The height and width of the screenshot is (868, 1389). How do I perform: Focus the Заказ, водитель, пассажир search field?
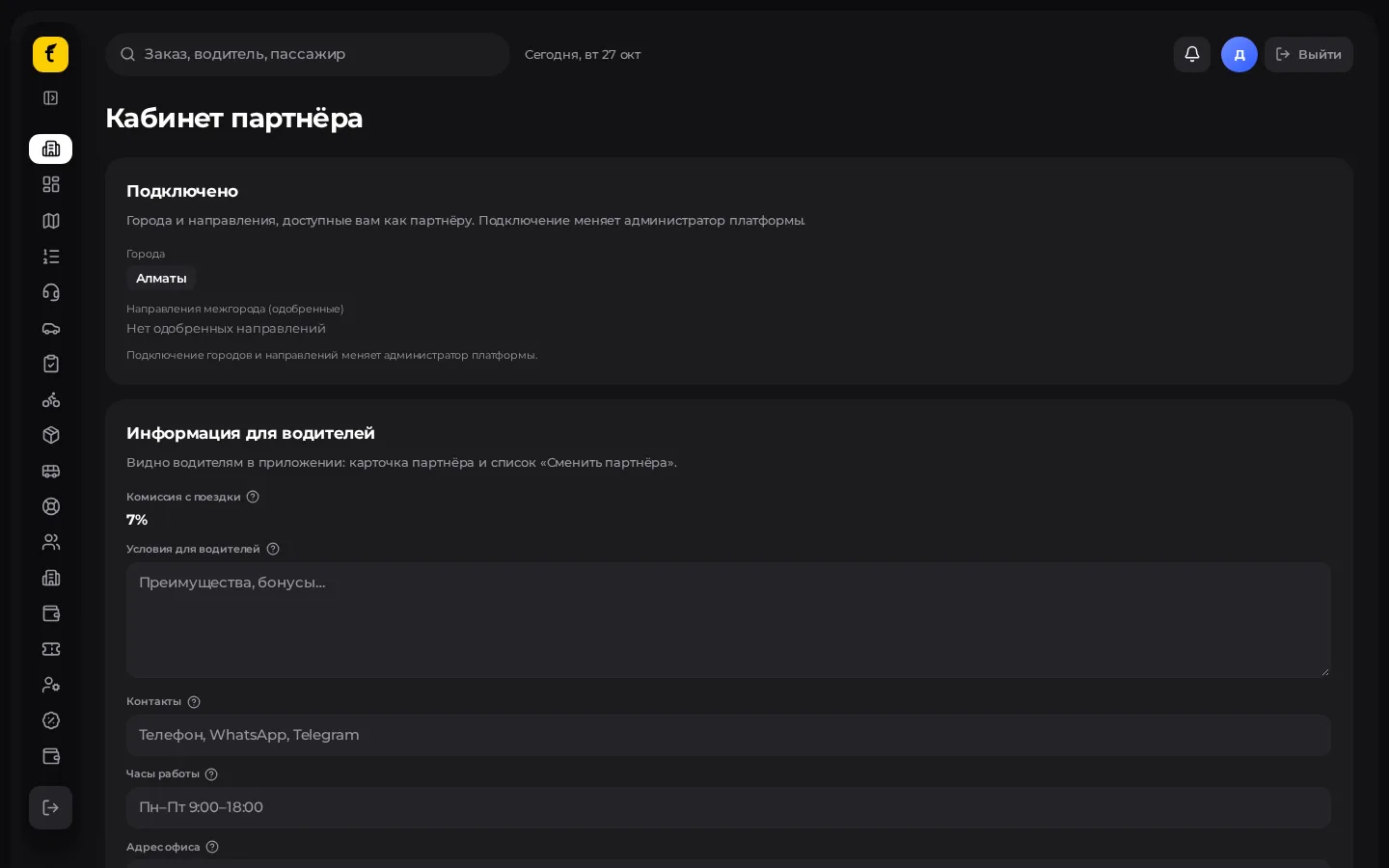tap(308, 54)
